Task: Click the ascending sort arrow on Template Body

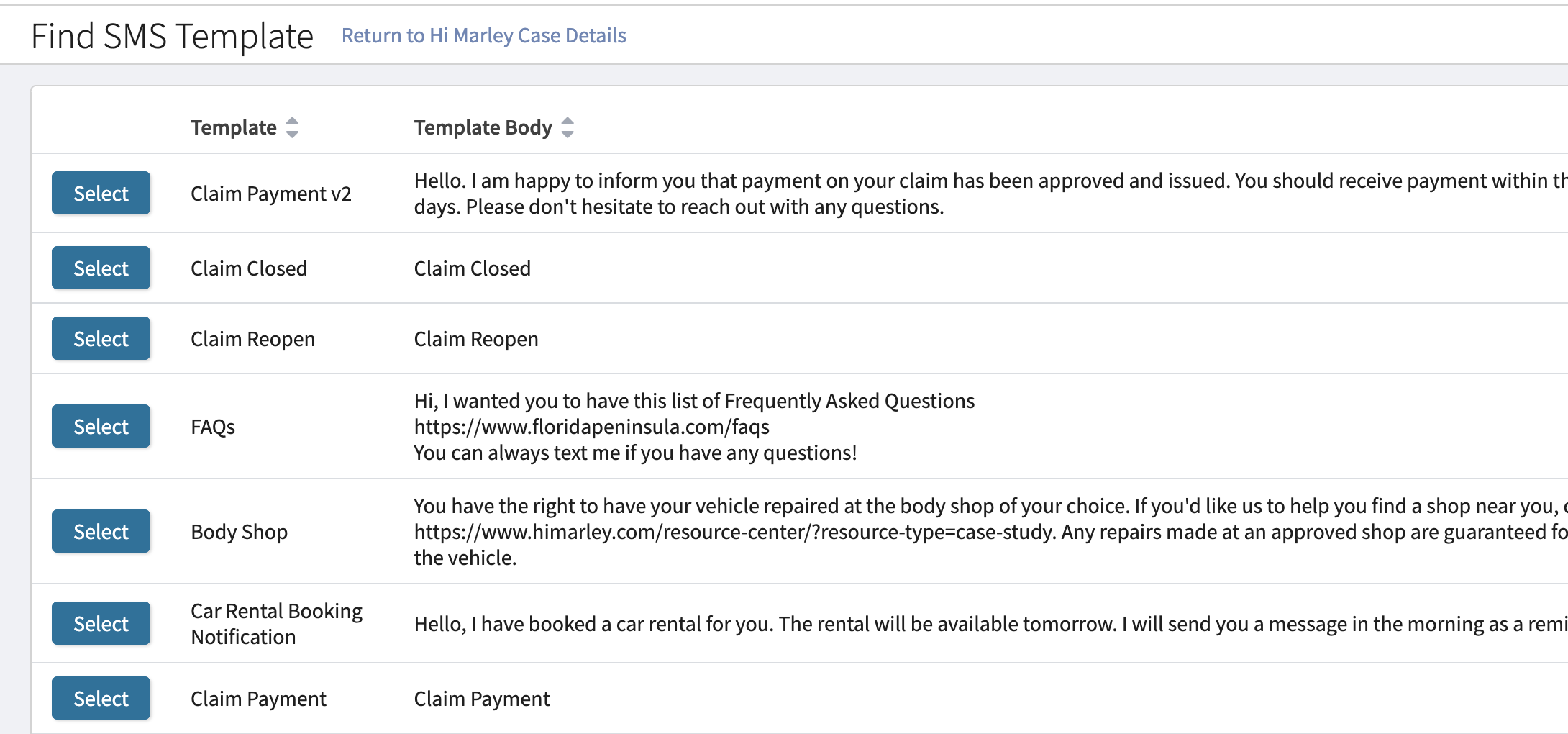Action: click(x=568, y=121)
